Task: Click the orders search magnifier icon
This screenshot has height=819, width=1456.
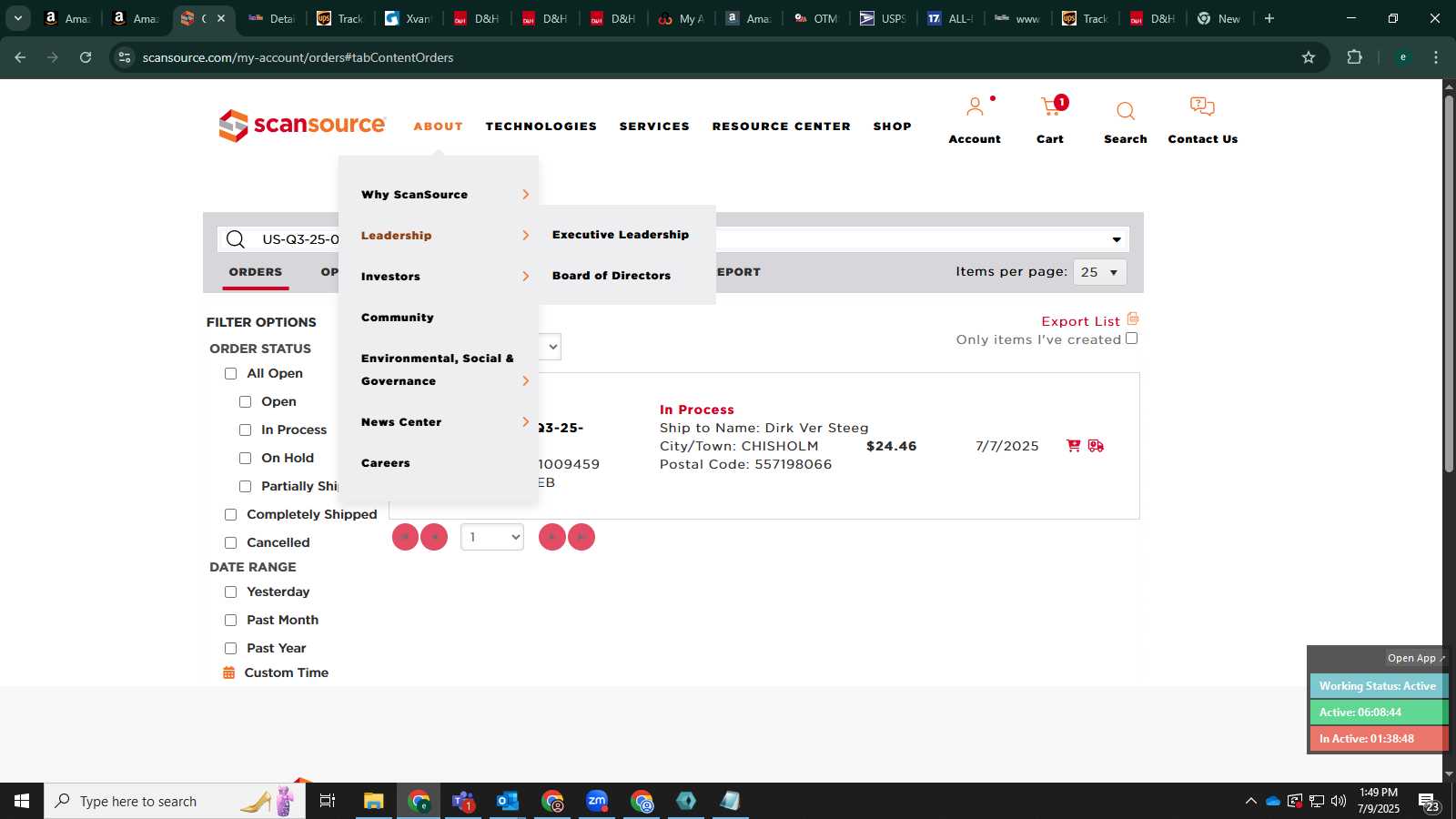Action: coord(236,239)
